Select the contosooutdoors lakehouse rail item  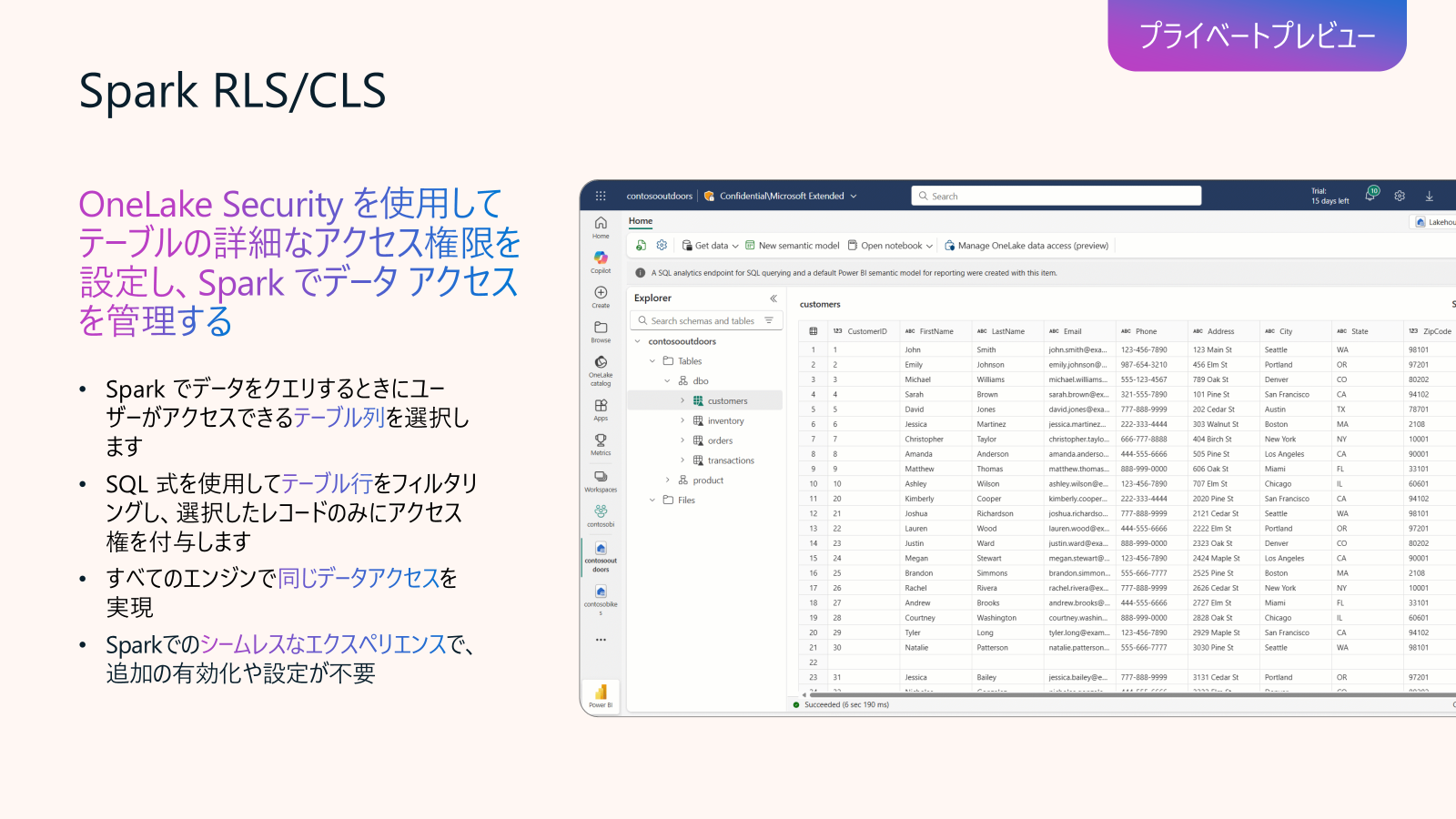pyautogui.click(x=601, y=557)
